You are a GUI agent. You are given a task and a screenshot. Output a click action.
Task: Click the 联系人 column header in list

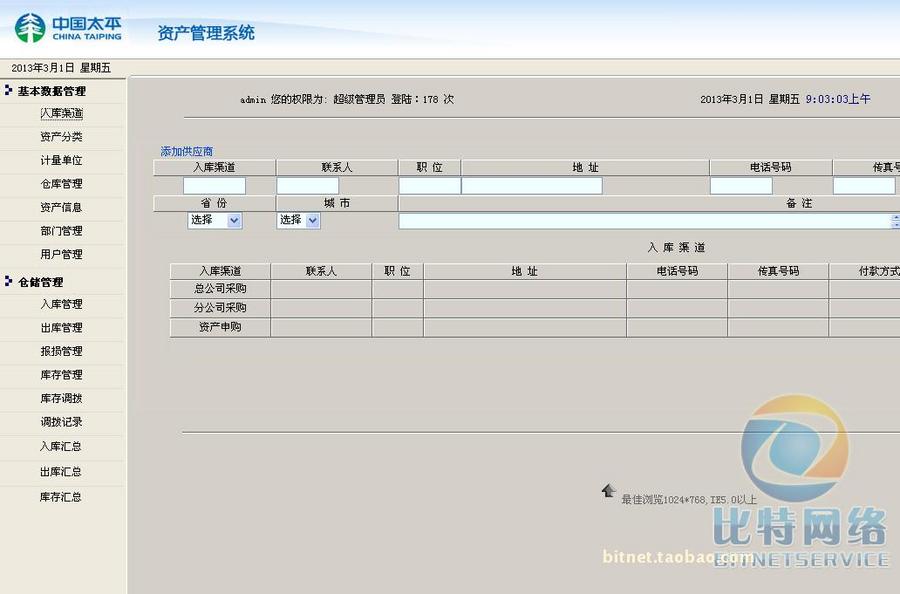click(321, 271)
